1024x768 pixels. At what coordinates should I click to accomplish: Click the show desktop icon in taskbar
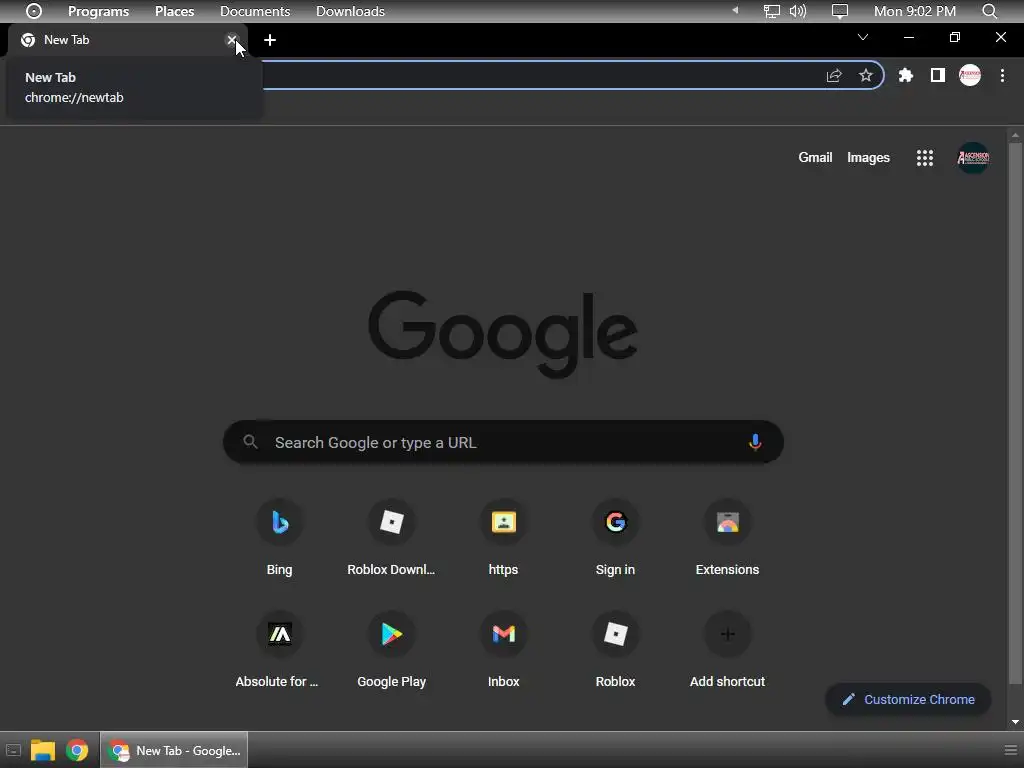click(13, 750)
